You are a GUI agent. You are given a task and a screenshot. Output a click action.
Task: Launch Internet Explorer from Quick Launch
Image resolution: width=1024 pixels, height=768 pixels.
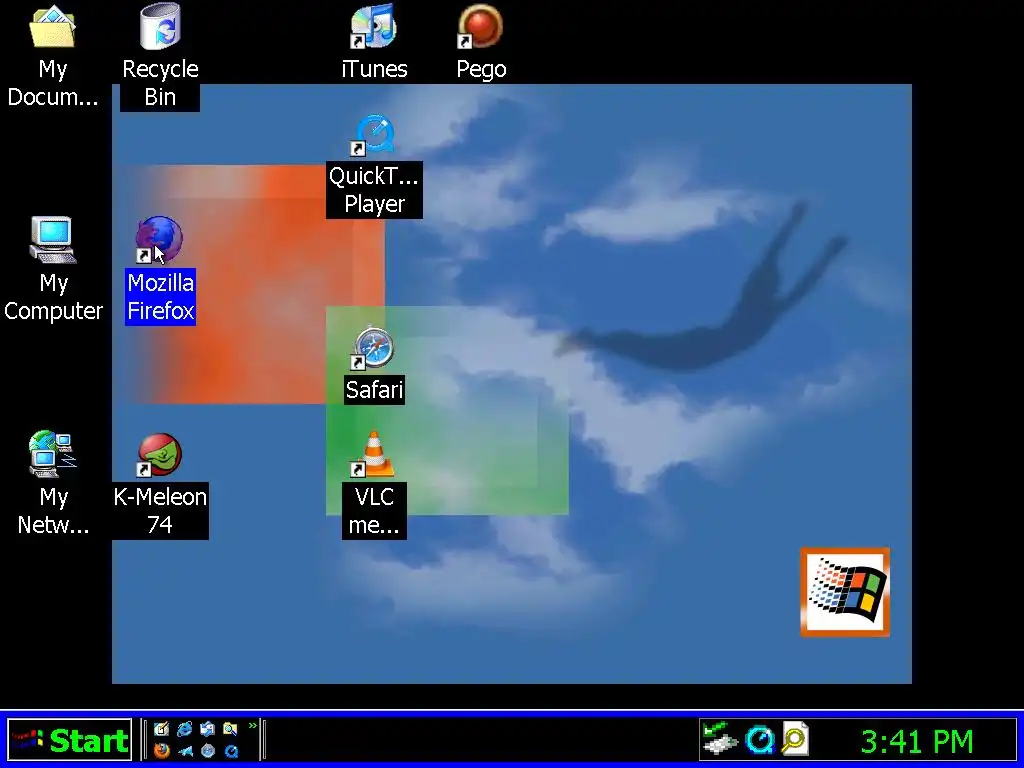pyautogui.click(x=185, y=729)
